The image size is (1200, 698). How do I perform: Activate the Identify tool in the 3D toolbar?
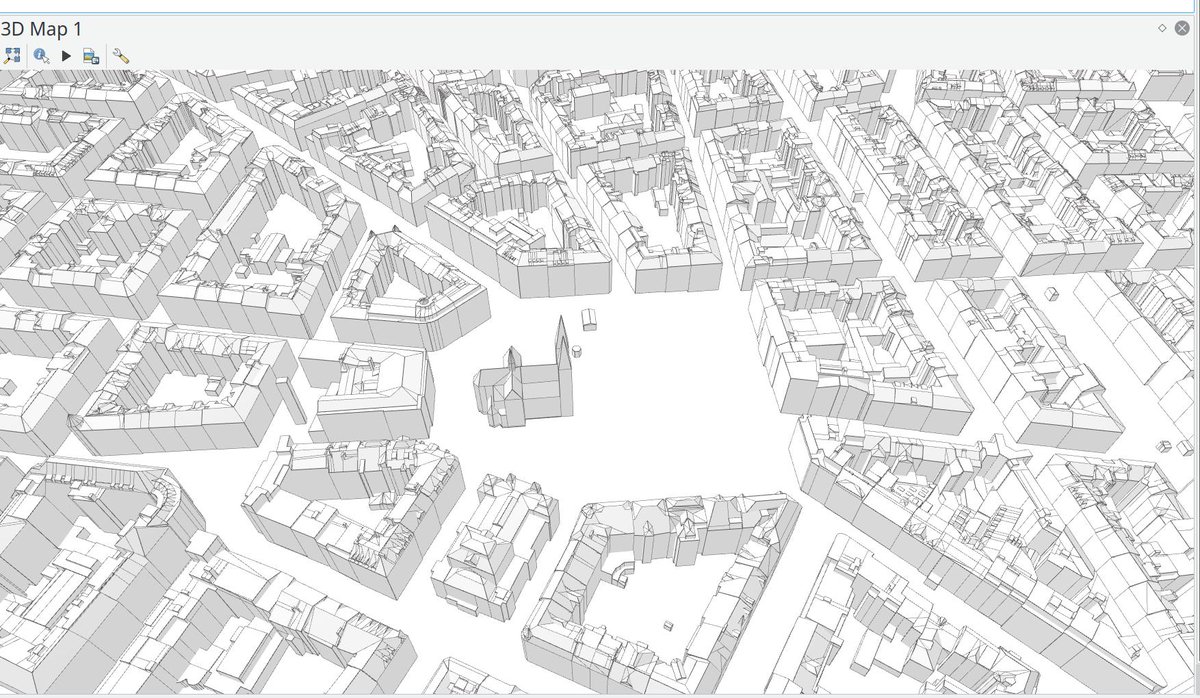point(40,56)
